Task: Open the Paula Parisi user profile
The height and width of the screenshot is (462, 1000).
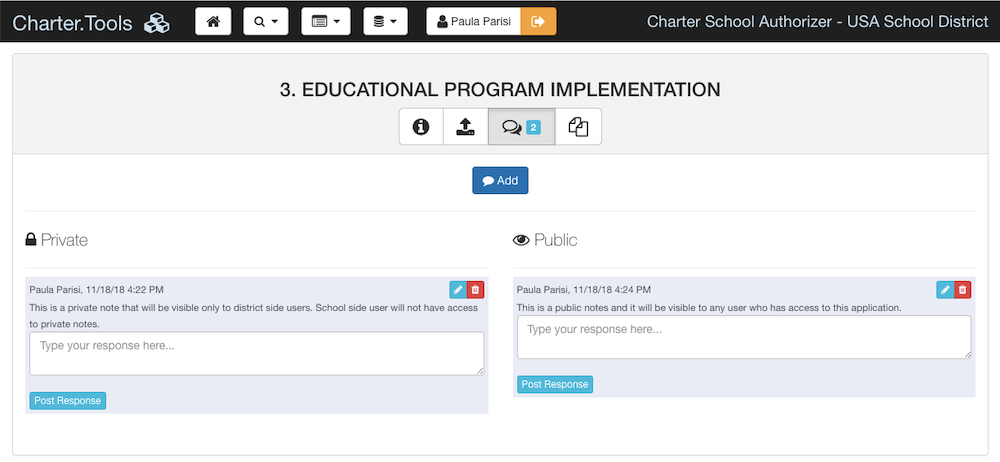Action: click(474, 22)
